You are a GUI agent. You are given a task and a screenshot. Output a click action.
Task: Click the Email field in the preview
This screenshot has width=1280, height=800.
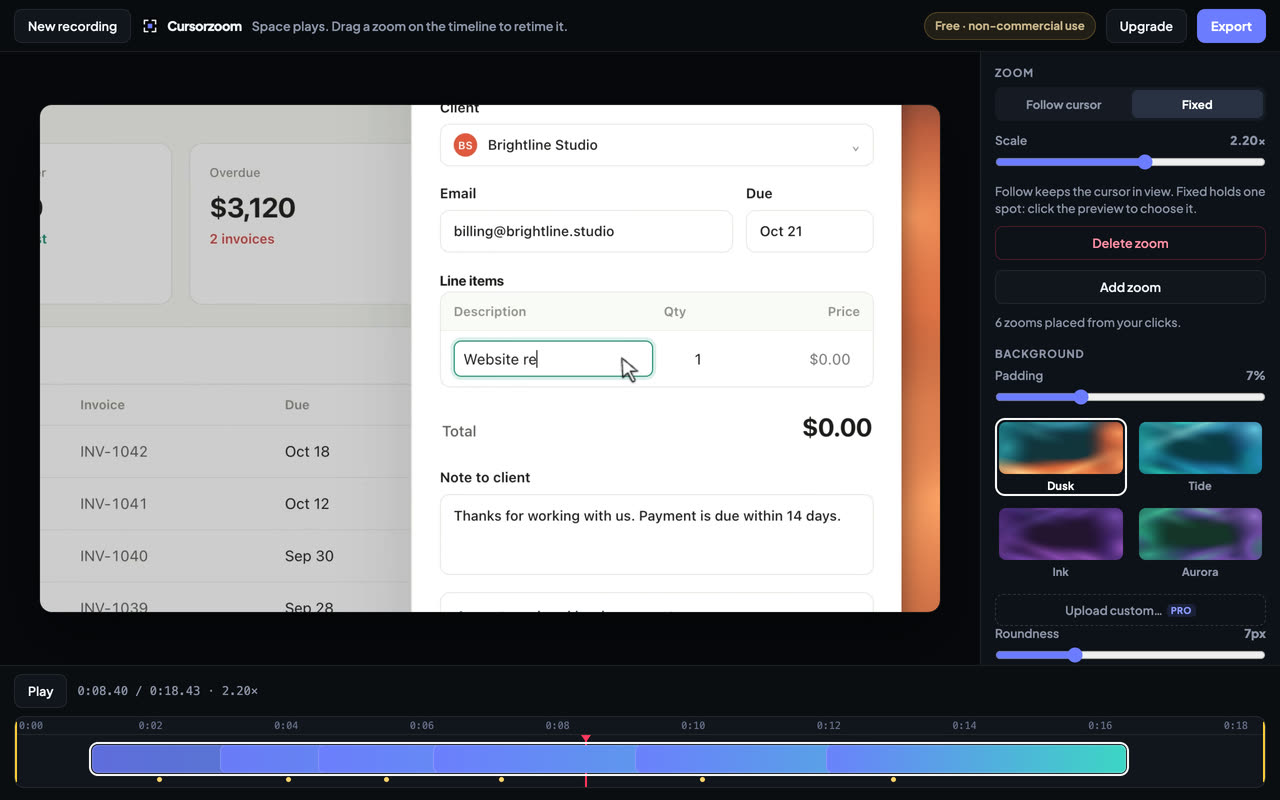[x=586, y=231]
